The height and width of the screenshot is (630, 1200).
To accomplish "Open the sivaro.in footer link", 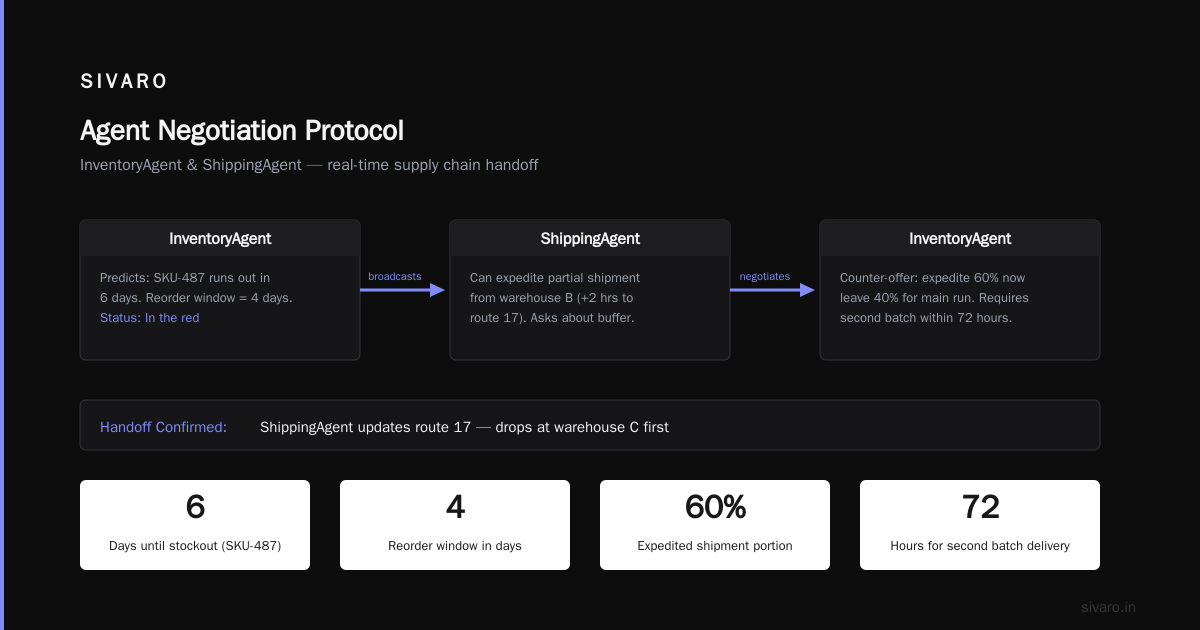I will point(1108,607).
